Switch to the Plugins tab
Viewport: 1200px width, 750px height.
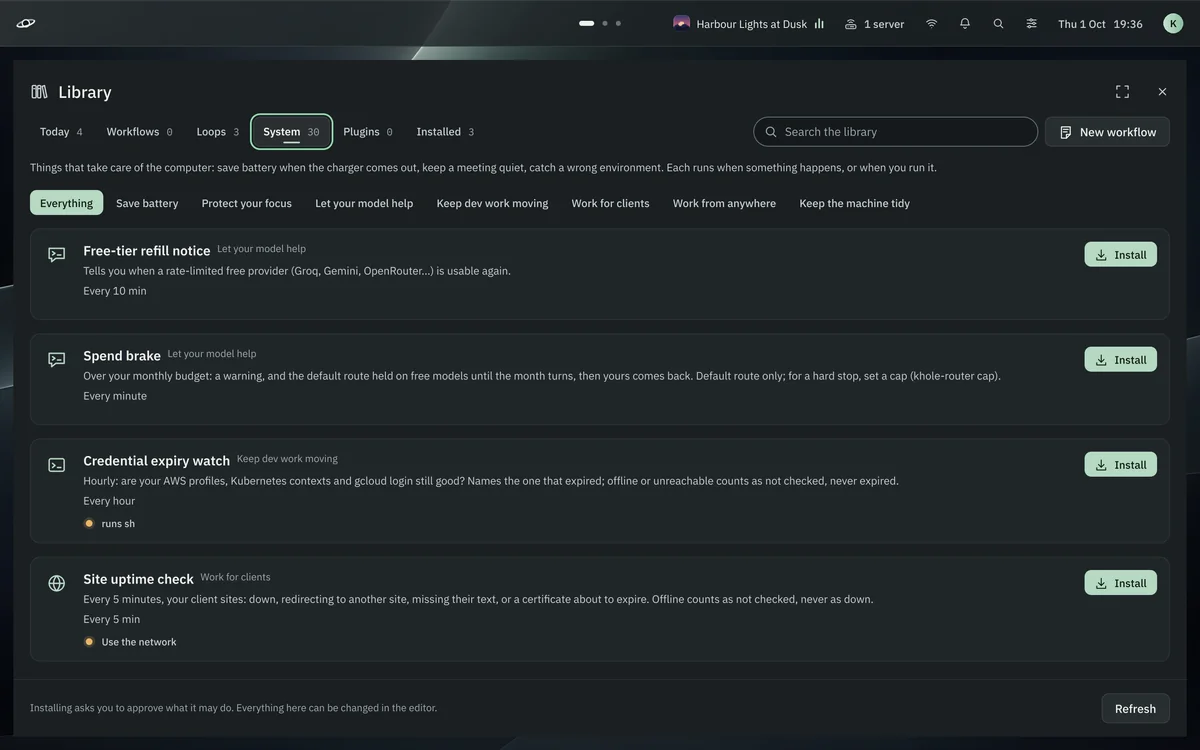(367, 131)
